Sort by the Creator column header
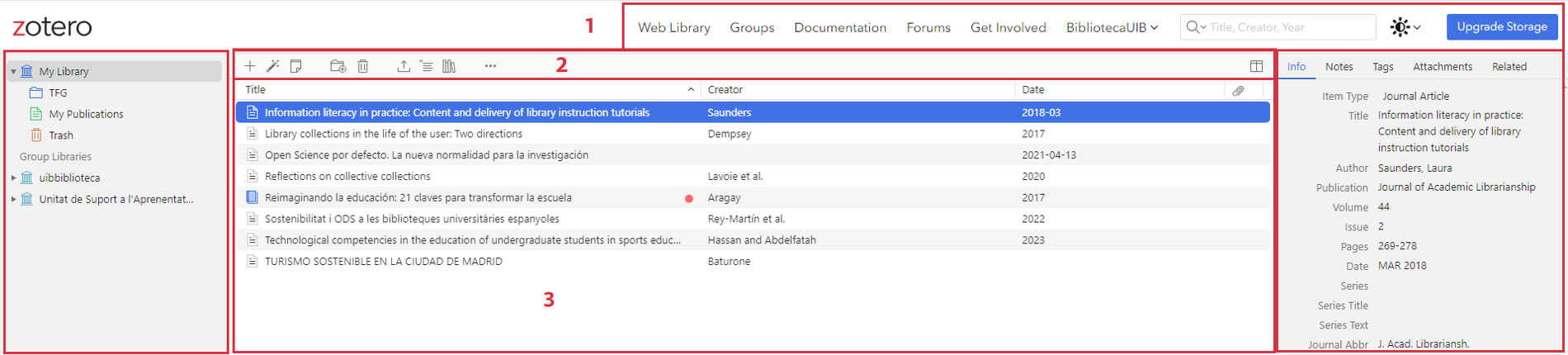 [x=857, y=89]
